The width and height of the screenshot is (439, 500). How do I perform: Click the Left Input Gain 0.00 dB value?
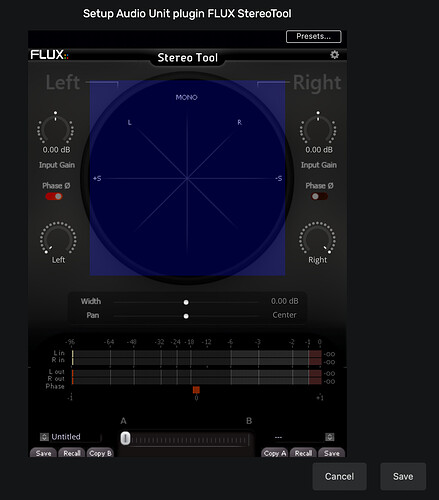click(56, 150)
